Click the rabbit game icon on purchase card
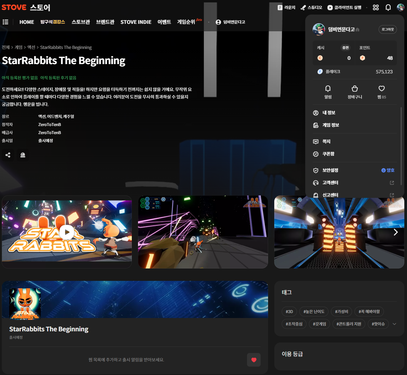The width and height of the screenshot is (407, 375). point(25,304)
